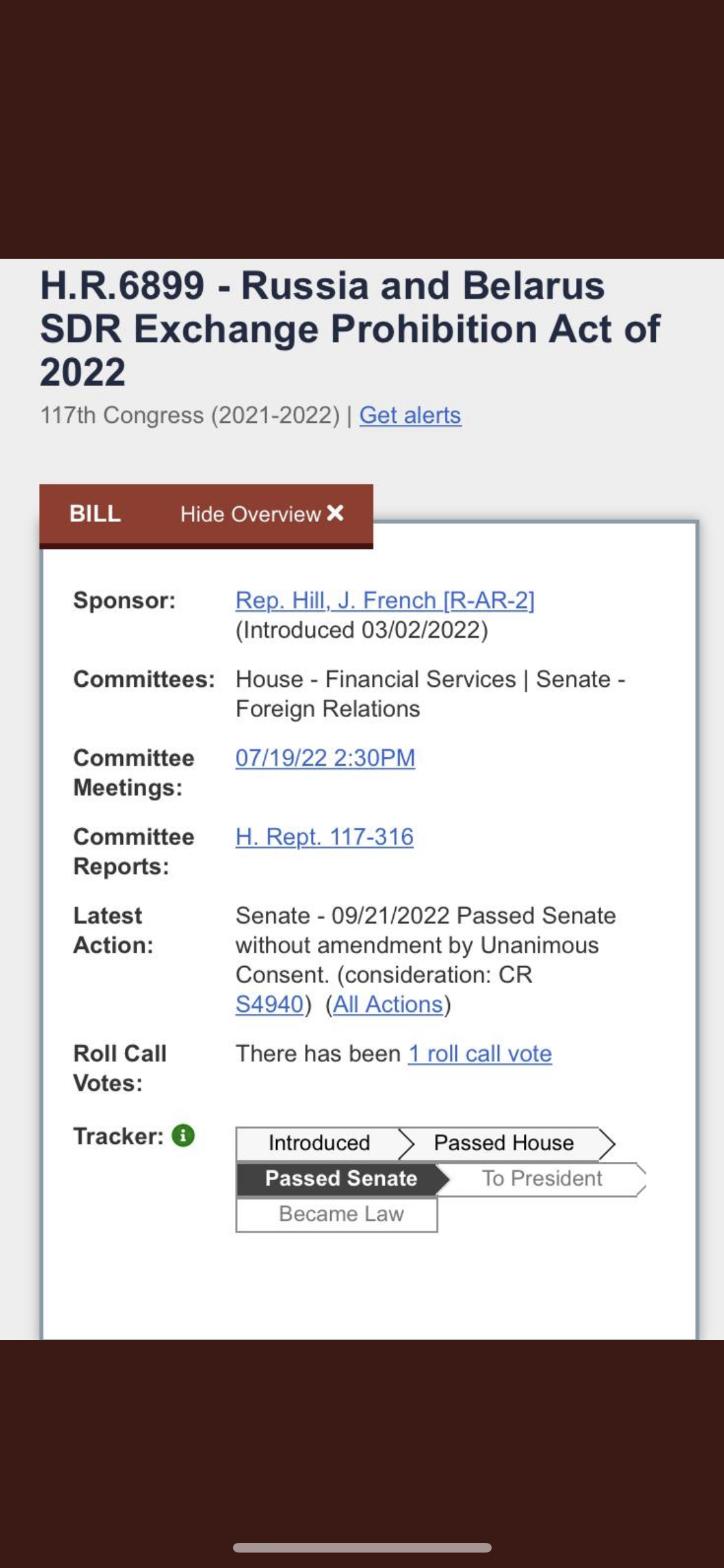The width and height of the screenshot is (724, 1568).
Task: View All Actions for the bill
Action: click(388, 1004)
